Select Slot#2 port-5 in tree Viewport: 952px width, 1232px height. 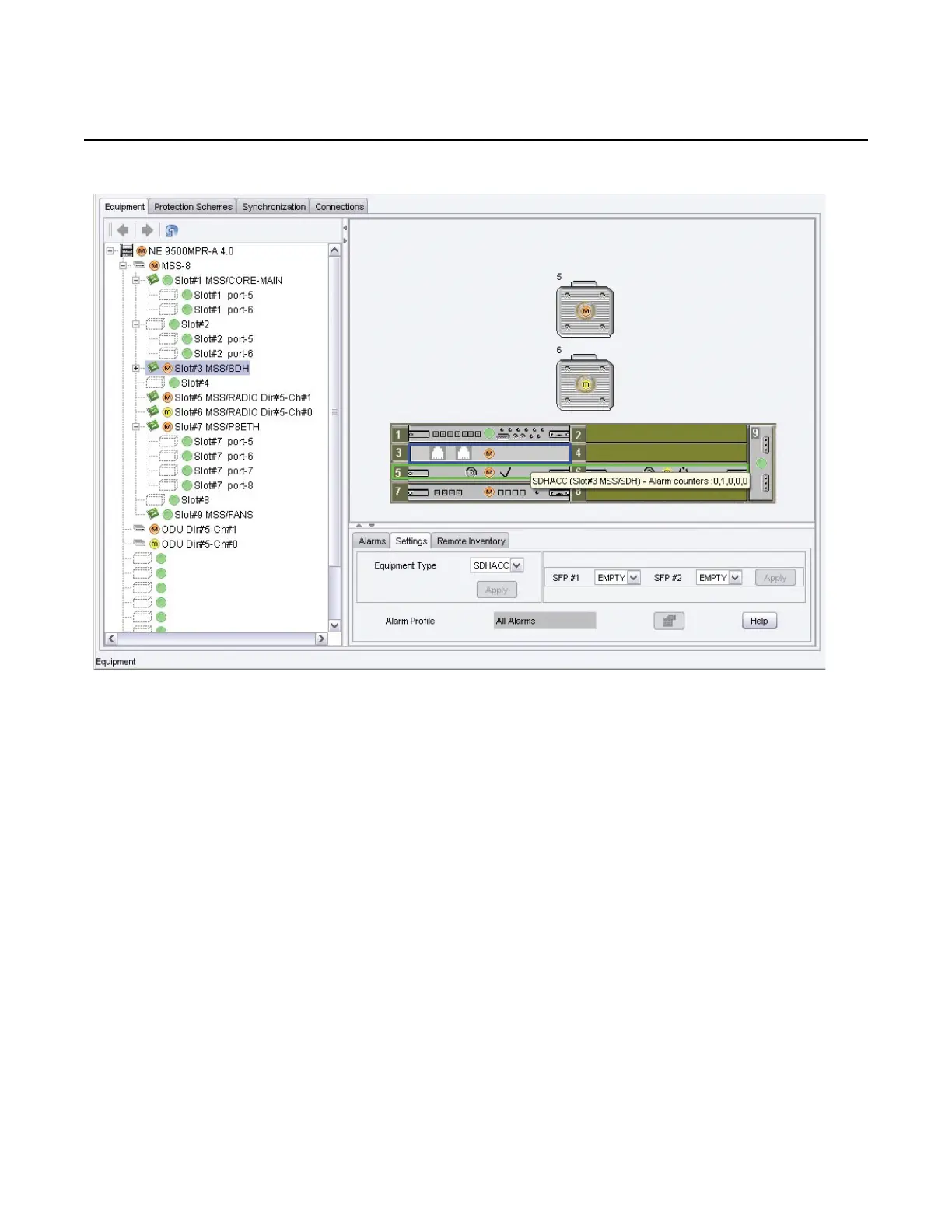[223, 339]
